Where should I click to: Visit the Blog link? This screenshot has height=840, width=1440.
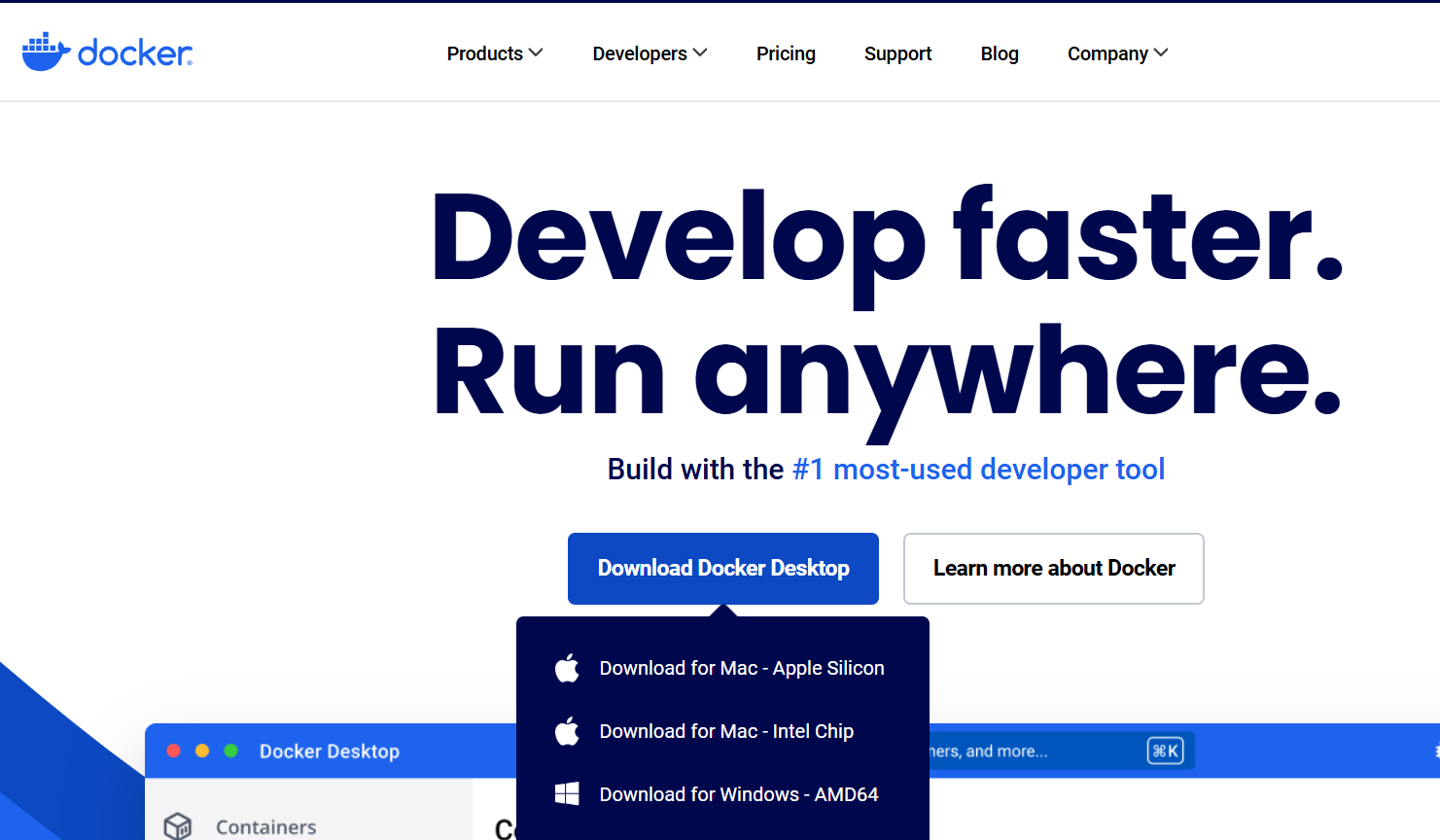coord(1000,53)
